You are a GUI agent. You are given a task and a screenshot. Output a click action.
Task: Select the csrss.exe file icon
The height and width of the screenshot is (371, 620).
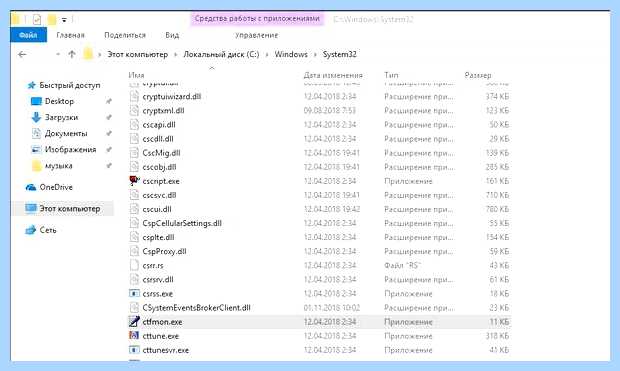pos(134,293)
